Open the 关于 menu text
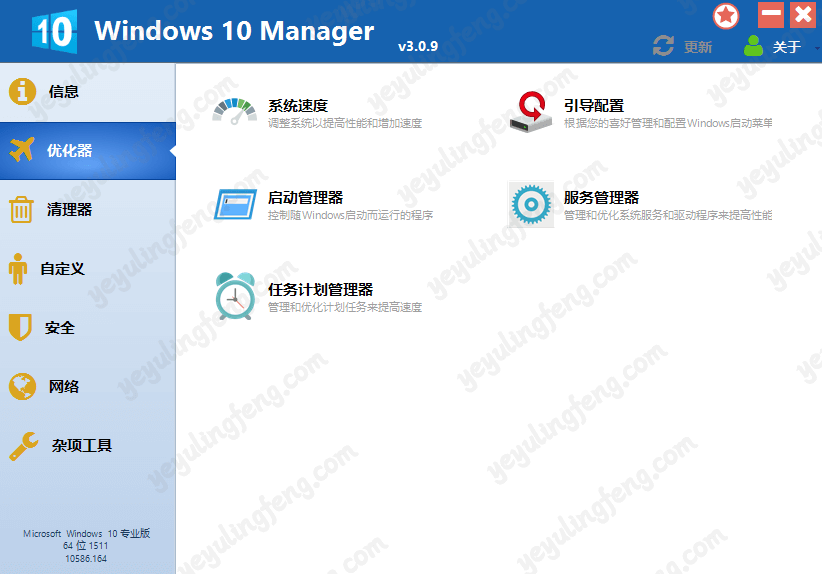Screen dimensions: 822x574 coord(786,47)
